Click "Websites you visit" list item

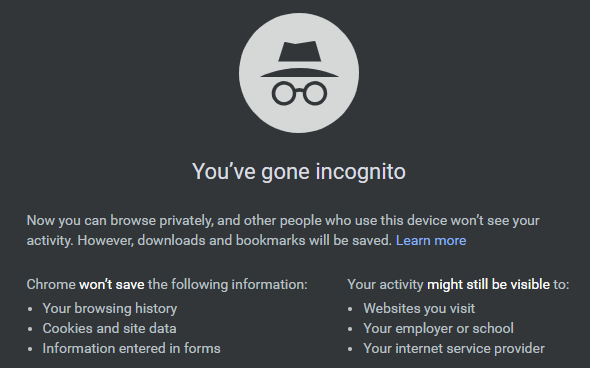(419, 309)
